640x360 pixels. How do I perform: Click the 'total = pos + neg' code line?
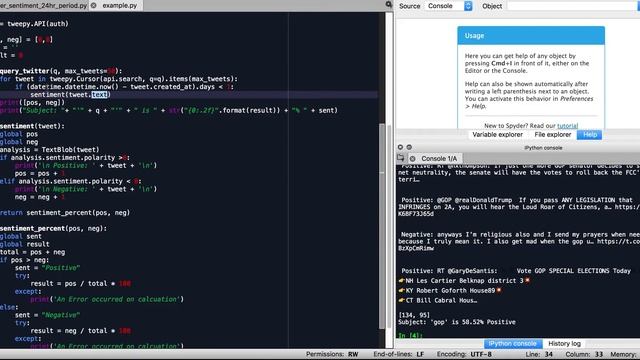[x=33, y=252]
